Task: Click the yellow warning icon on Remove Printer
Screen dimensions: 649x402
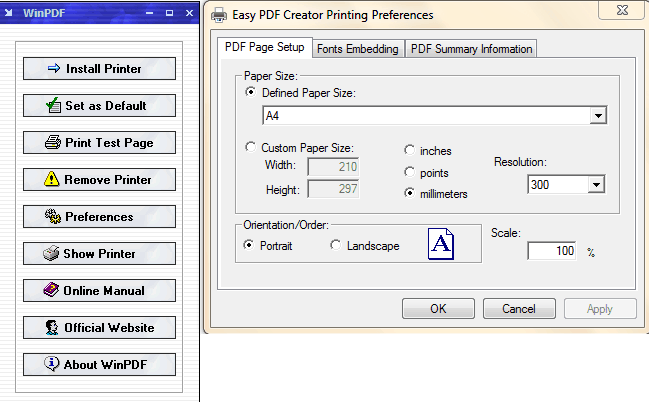Action: [51, 179]
